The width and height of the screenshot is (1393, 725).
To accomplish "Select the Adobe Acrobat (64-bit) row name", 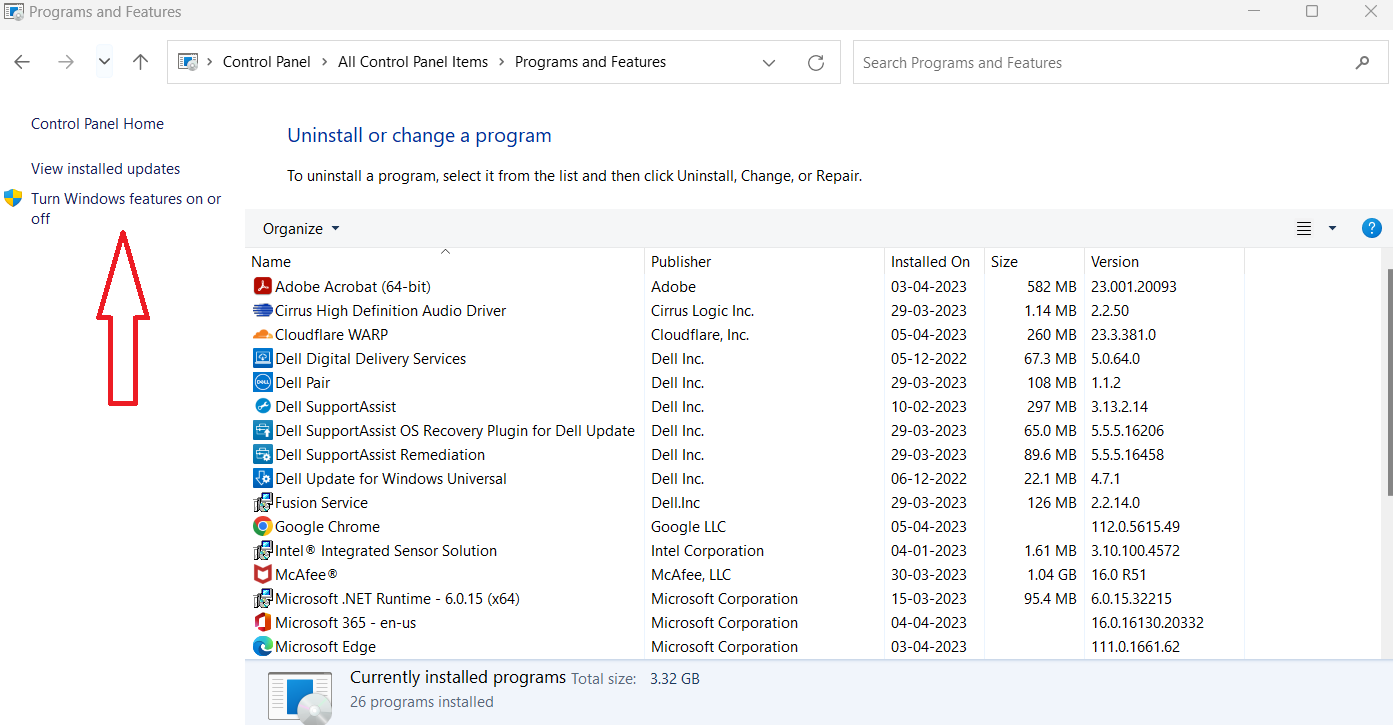I will point(353,287).
